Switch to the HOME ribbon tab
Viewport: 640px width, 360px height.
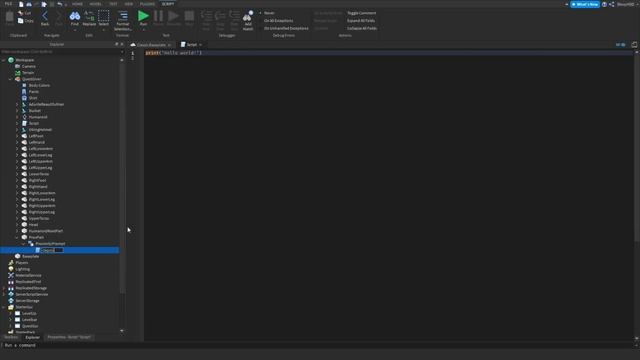tap(77, 4)
